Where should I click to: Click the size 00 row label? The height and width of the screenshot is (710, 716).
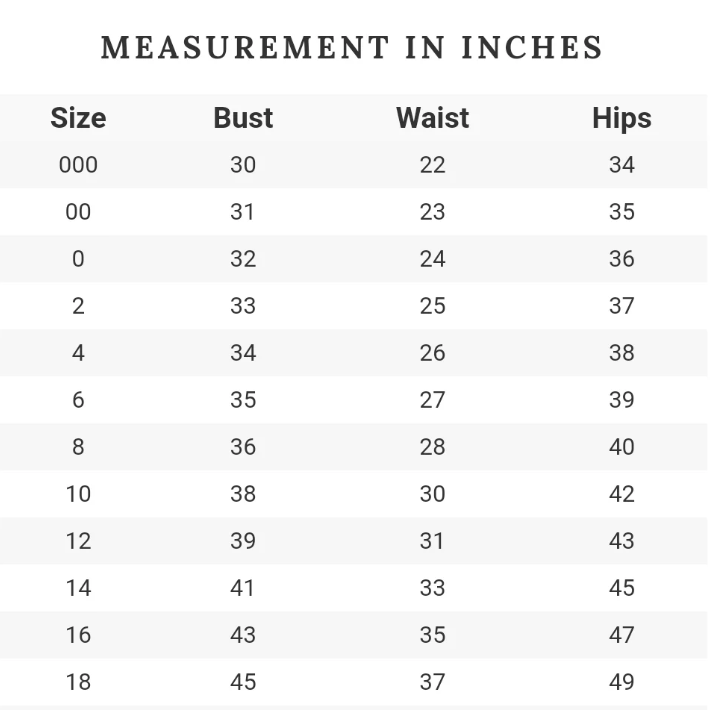coord(78,212)
